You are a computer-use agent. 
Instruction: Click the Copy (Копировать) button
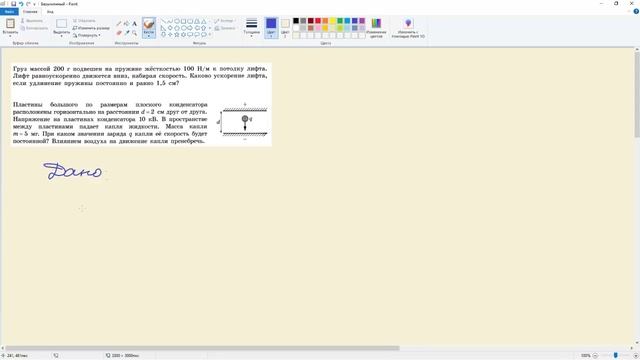pos(34,28)
